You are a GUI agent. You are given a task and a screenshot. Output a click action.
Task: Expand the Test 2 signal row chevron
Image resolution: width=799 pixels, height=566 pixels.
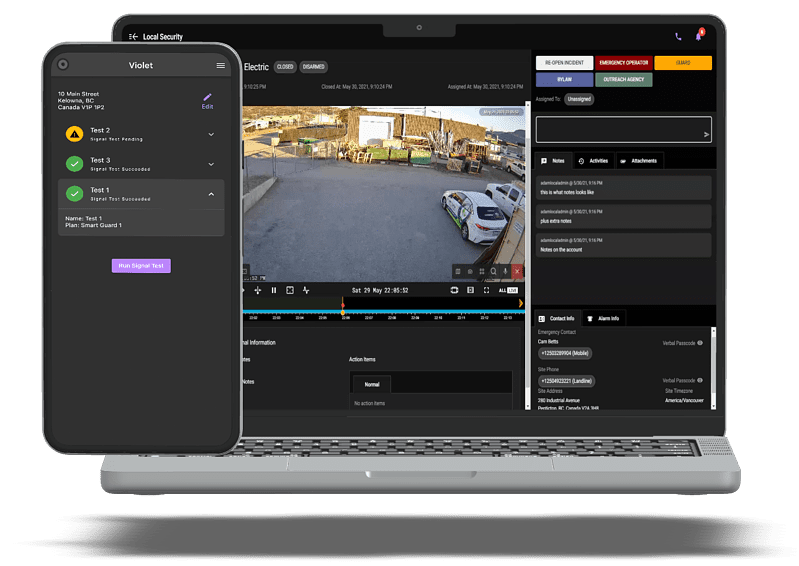tap(211, 134)
